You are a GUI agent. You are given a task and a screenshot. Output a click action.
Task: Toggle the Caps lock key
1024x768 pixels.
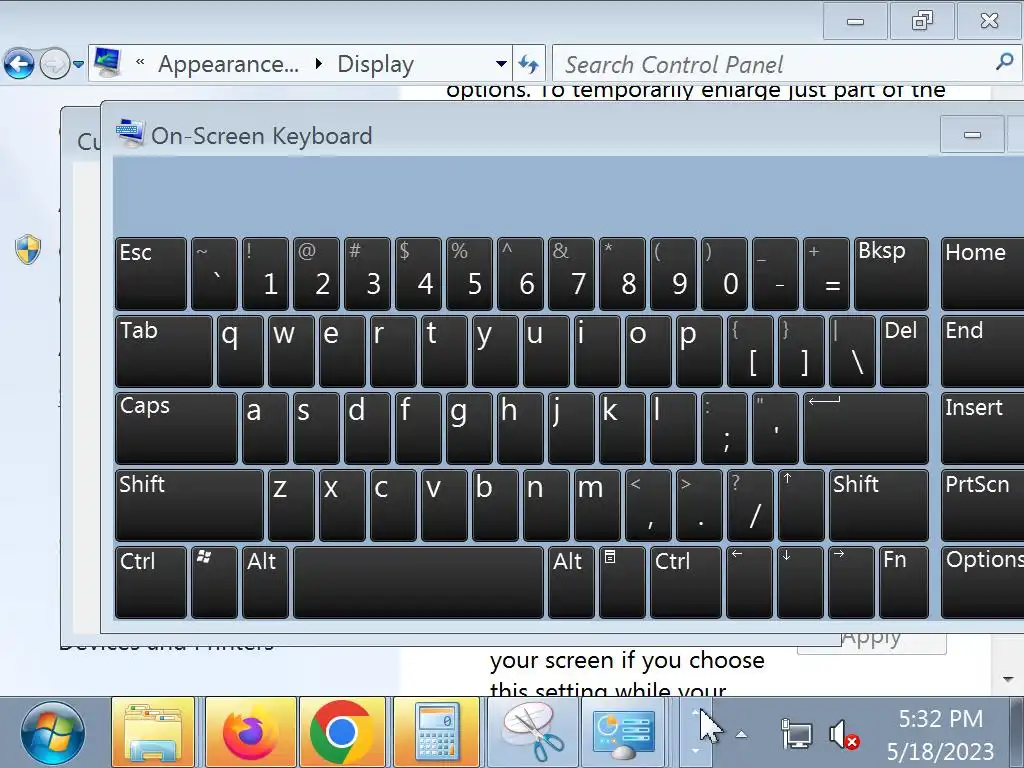point(176,428)
